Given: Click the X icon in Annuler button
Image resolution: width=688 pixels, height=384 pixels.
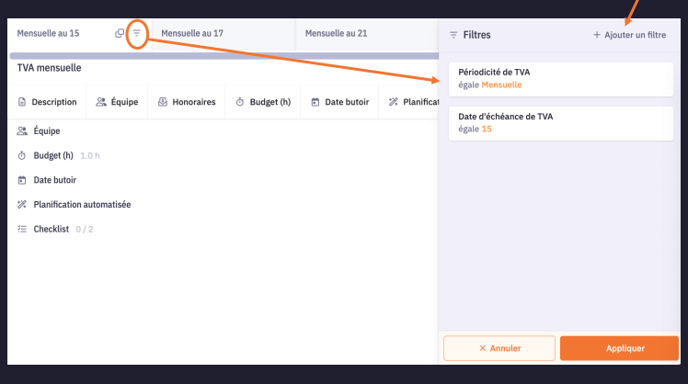Looking at the screenshot, I should click(x=483, y=348).
